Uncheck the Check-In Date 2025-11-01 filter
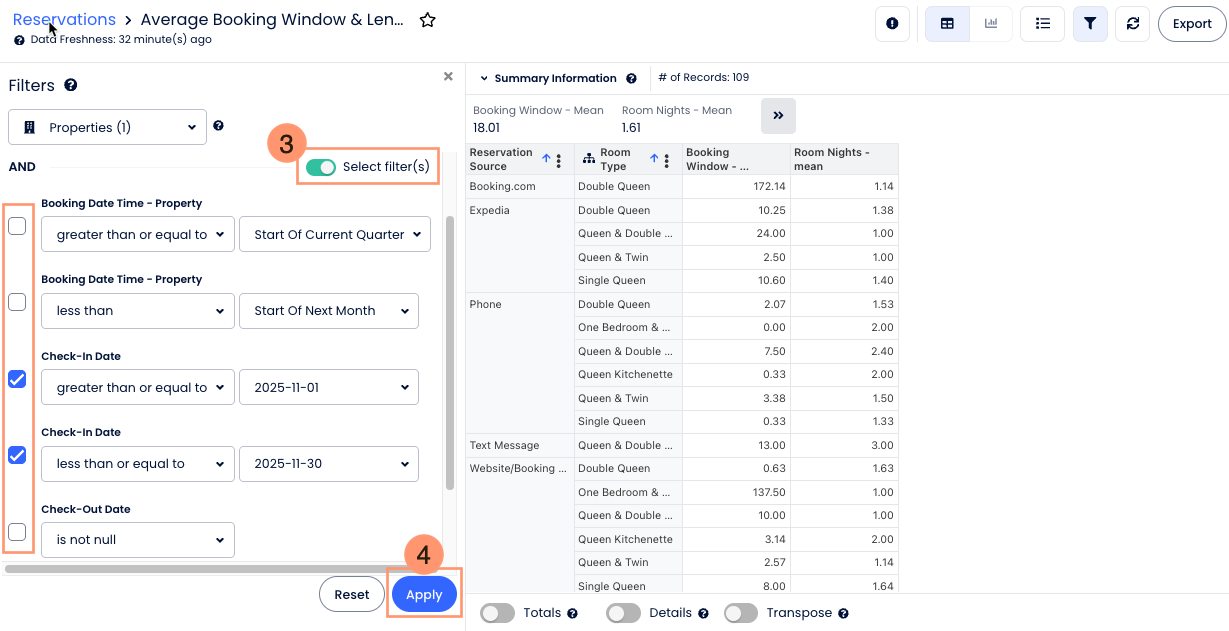This screenshot has height=631, width=1229. click(x=17, y=379)
